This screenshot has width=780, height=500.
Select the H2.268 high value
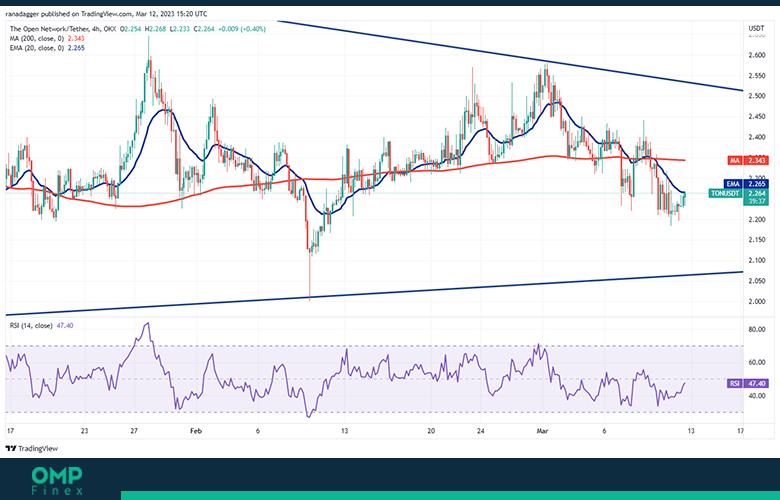[157, 29]
